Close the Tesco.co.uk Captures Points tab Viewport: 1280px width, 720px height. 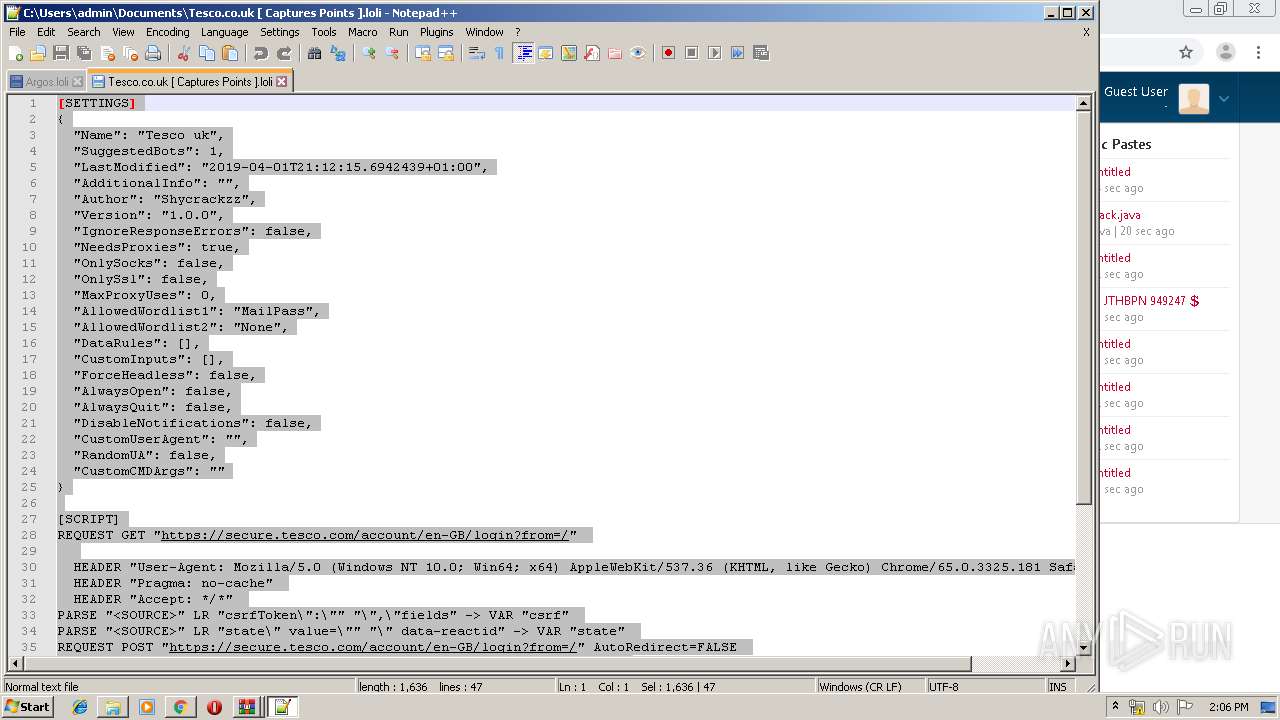tap(282, 82)
